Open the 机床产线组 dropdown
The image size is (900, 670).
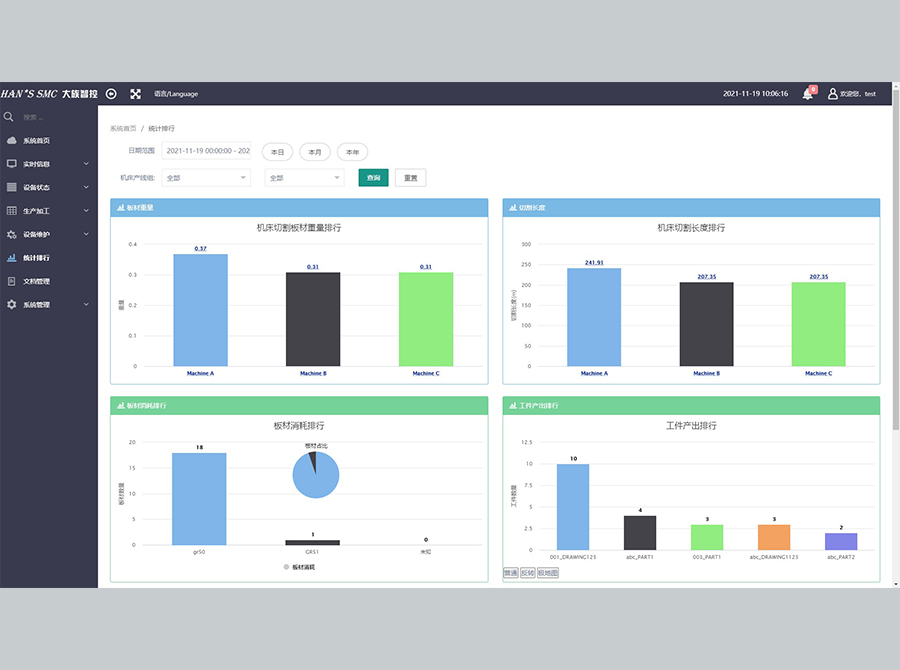click(x=205, y=177)
